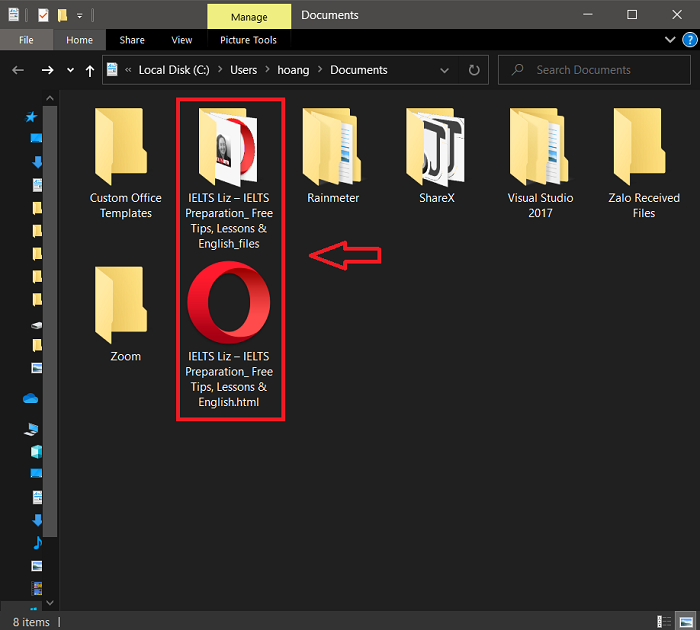
Task: Open the Music library icon in sidebar
Action: pyautogui.click(x=38, y=542)
